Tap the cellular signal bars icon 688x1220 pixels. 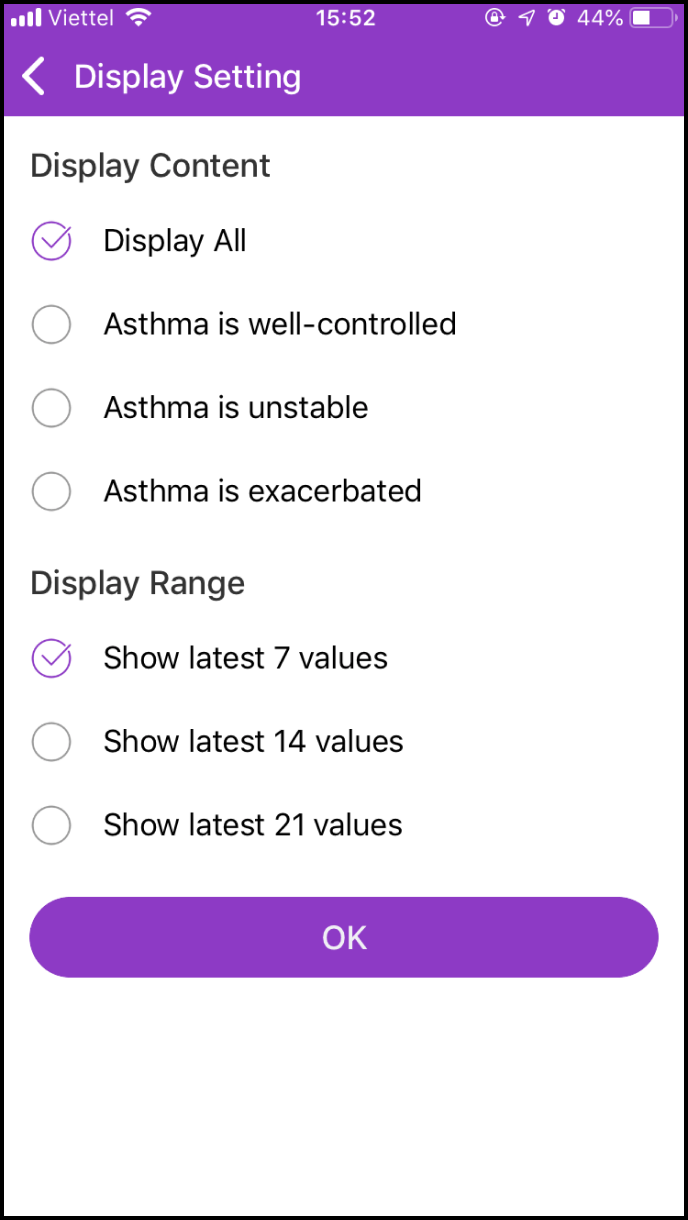click(26, 18)
